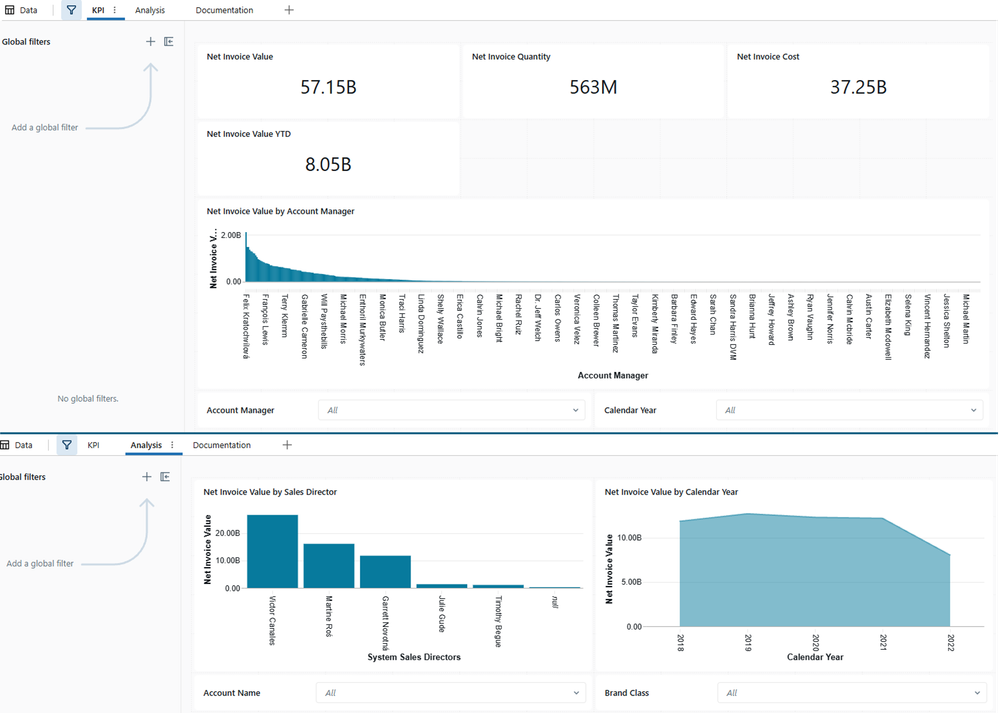
Task: Click axis label 'Sandra Harris DVM'
Action: (x=733, y=328)
